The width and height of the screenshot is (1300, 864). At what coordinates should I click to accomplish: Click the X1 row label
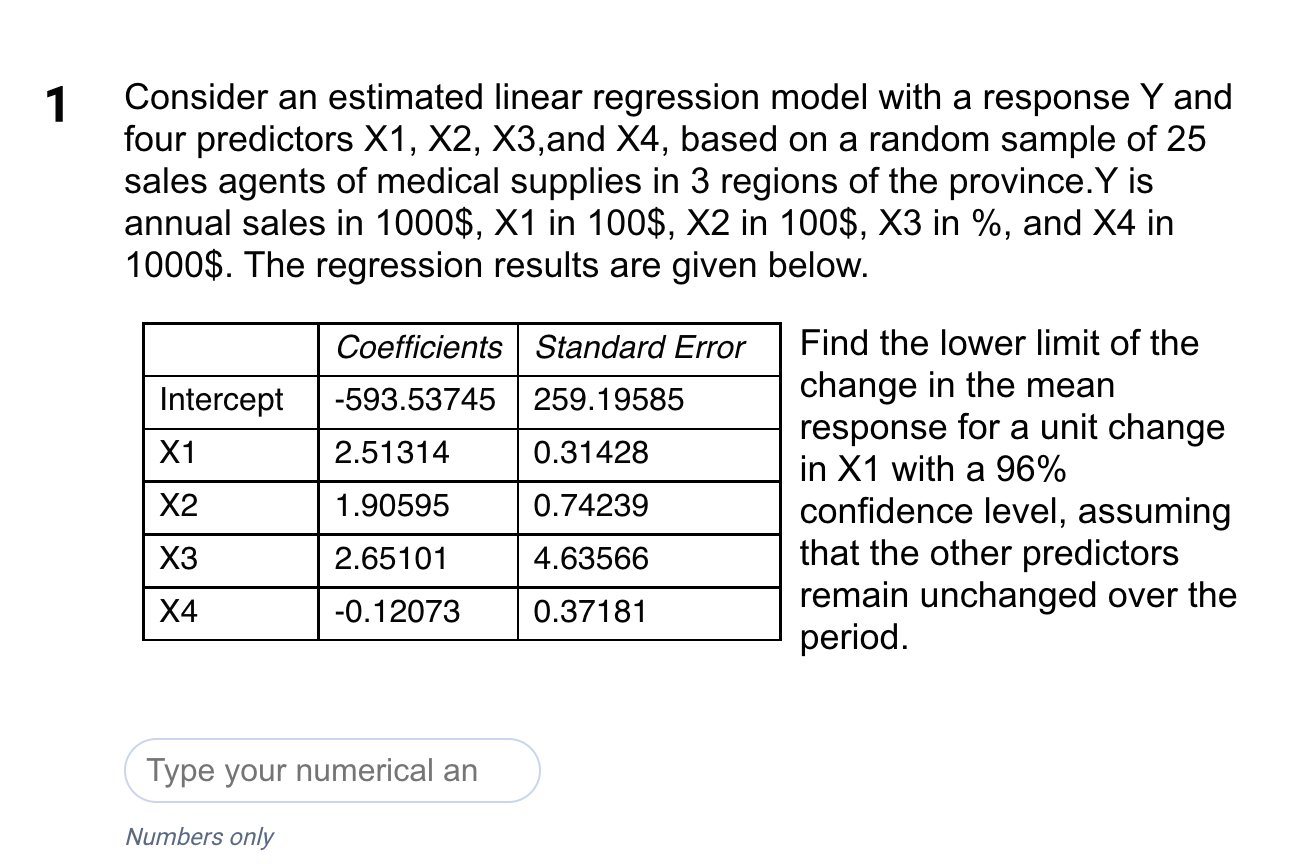pos(176,453)
